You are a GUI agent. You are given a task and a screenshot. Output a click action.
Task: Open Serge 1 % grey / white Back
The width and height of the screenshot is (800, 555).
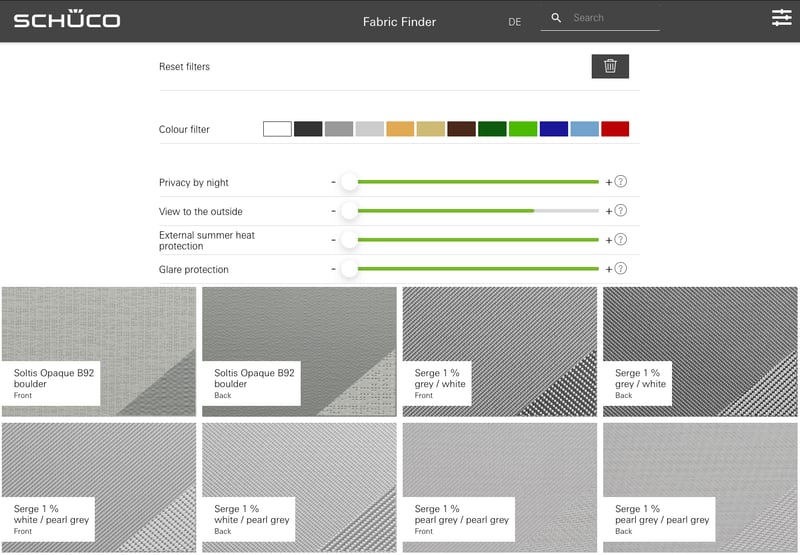coord(700,351)
